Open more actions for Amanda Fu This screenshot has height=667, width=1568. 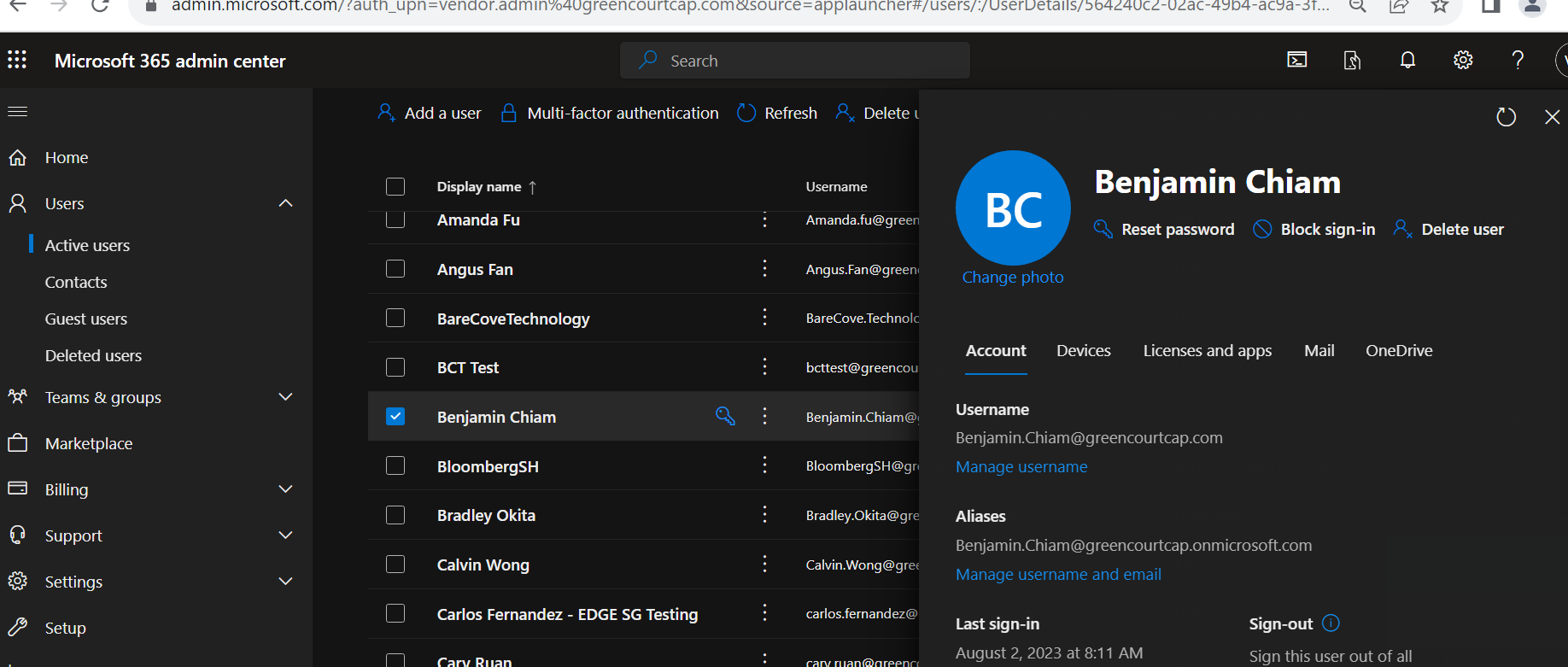pyautogui.click(x=764, y=219)
